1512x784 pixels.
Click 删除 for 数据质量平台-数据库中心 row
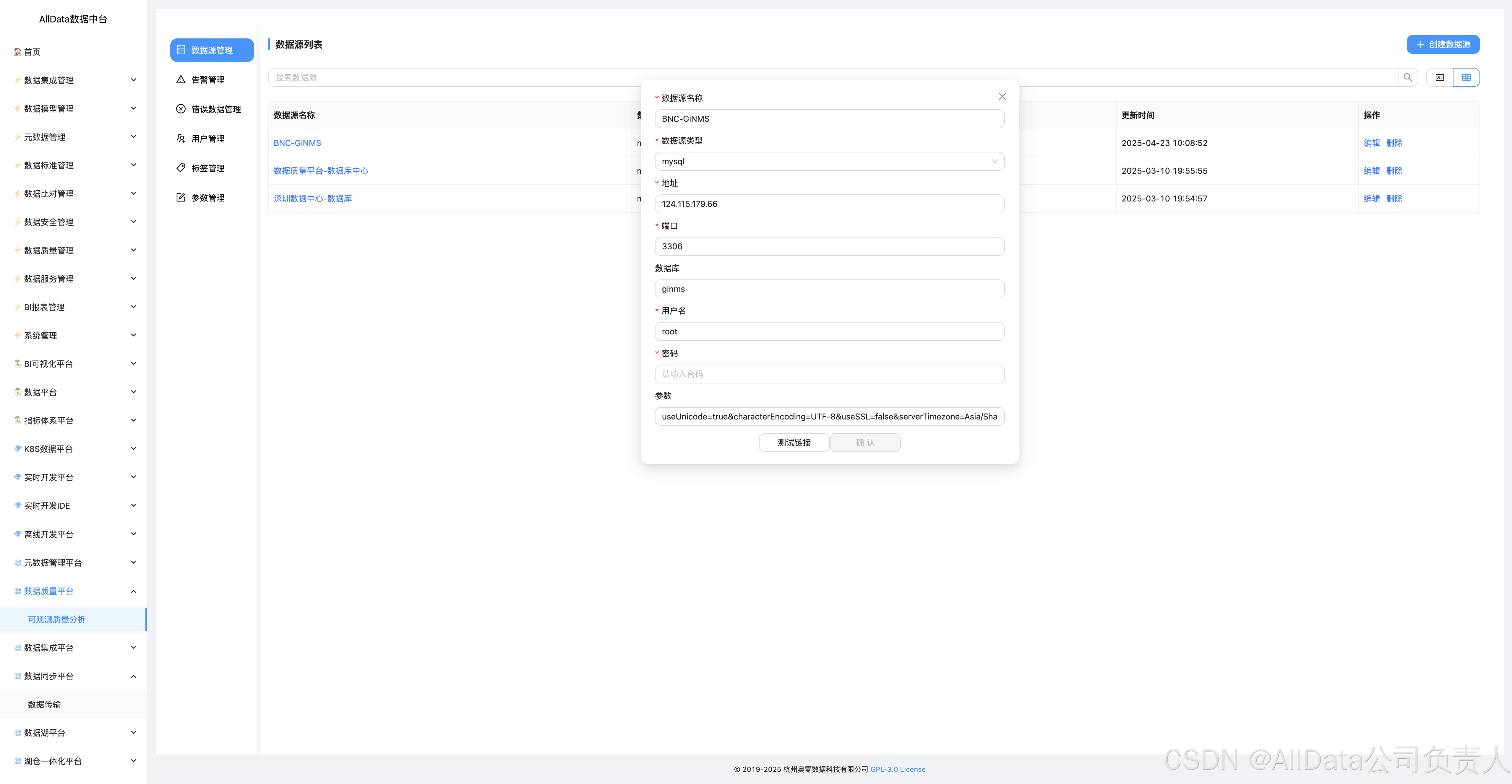(1394, 171)
